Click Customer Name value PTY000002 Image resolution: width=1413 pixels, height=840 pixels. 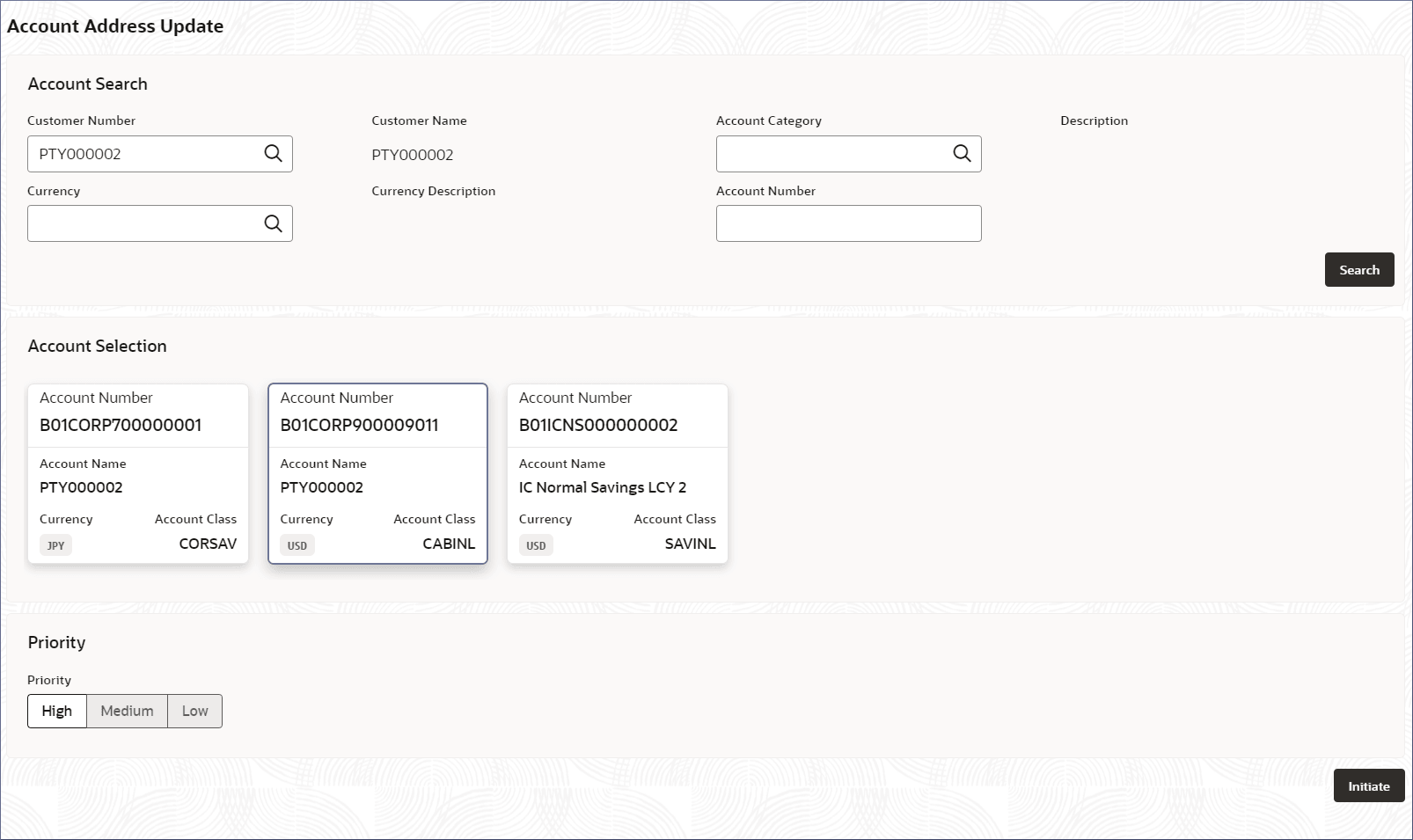point(413,155)
